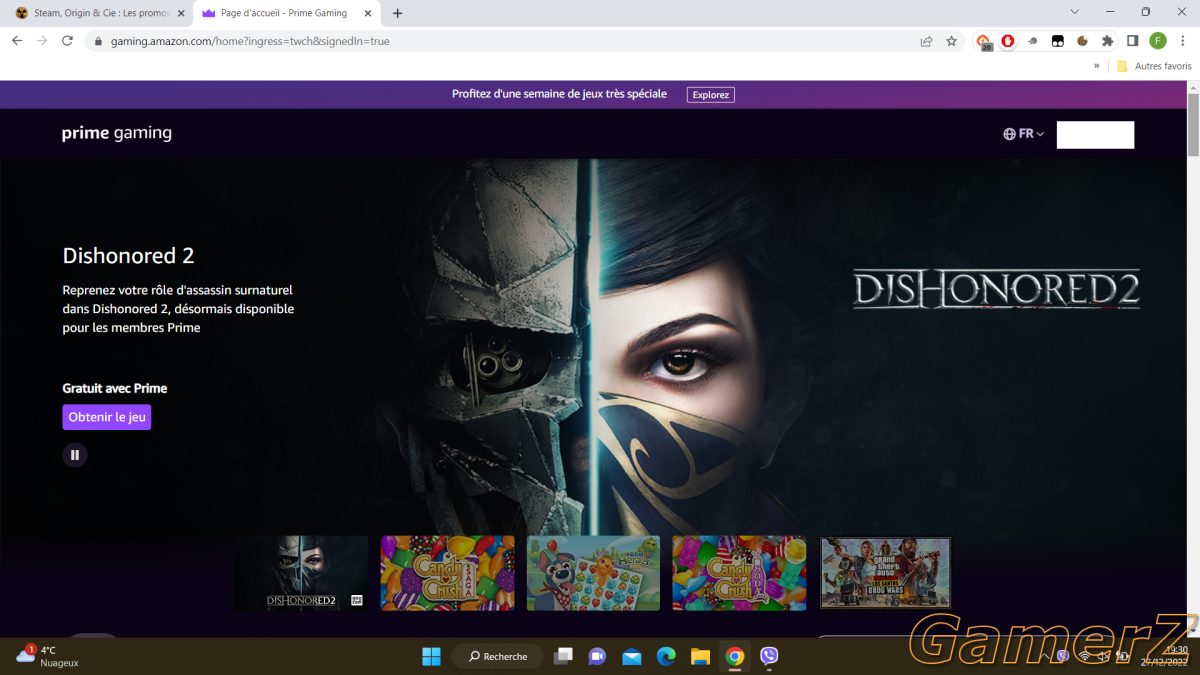Select the Farm Heroes thumbnail
The width and height of the screenshot is (1200, 675).
pyautogui.click(x=593, y=573)
